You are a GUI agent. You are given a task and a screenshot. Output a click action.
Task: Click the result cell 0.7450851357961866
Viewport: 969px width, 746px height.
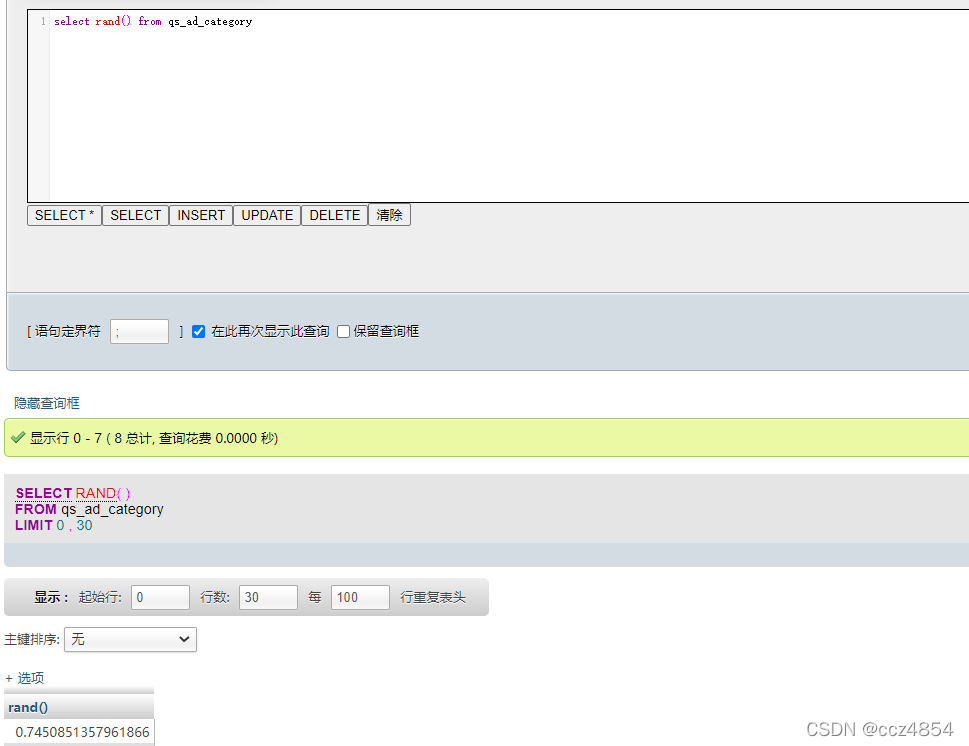82,732
